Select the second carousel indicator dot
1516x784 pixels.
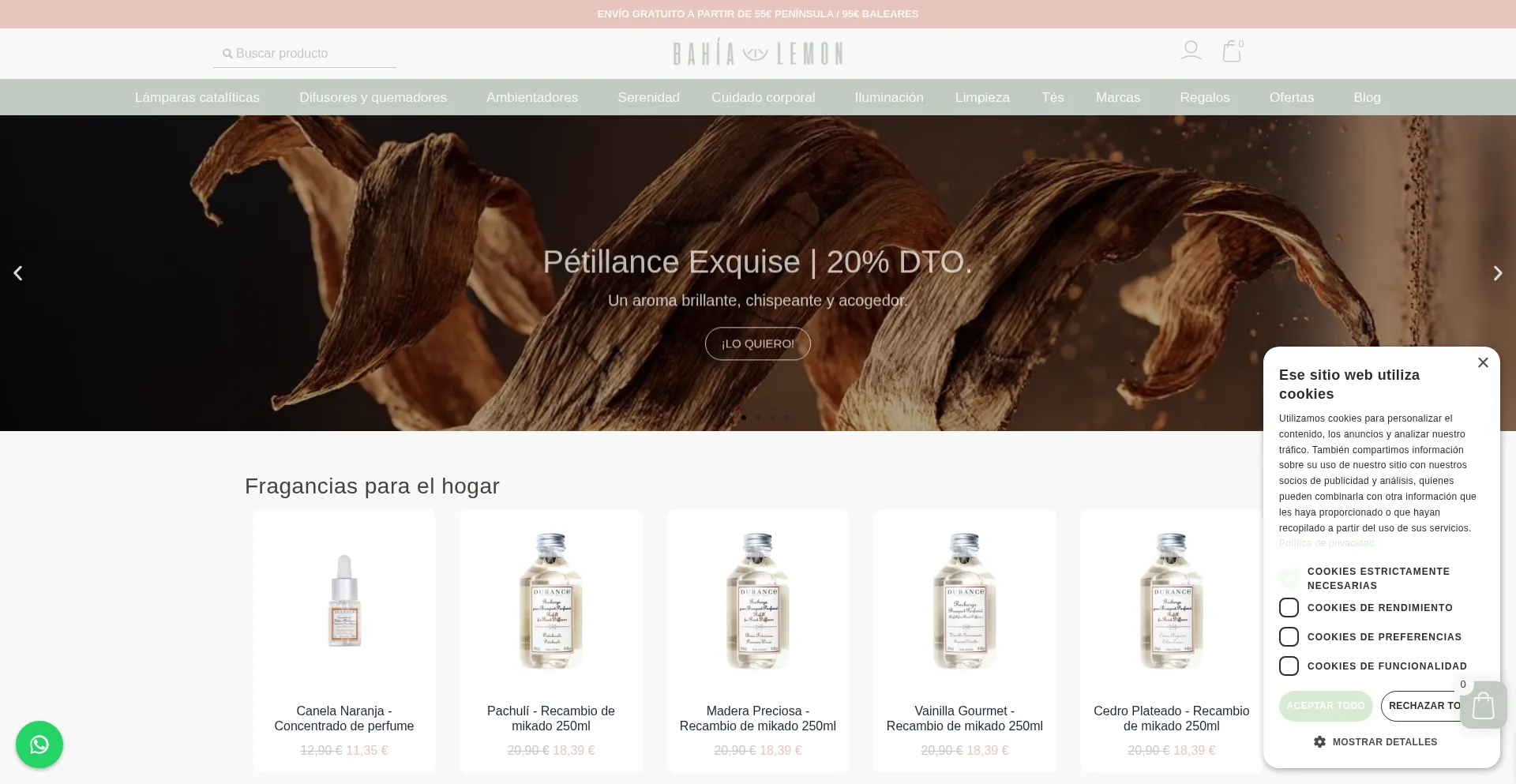[758, 418]
